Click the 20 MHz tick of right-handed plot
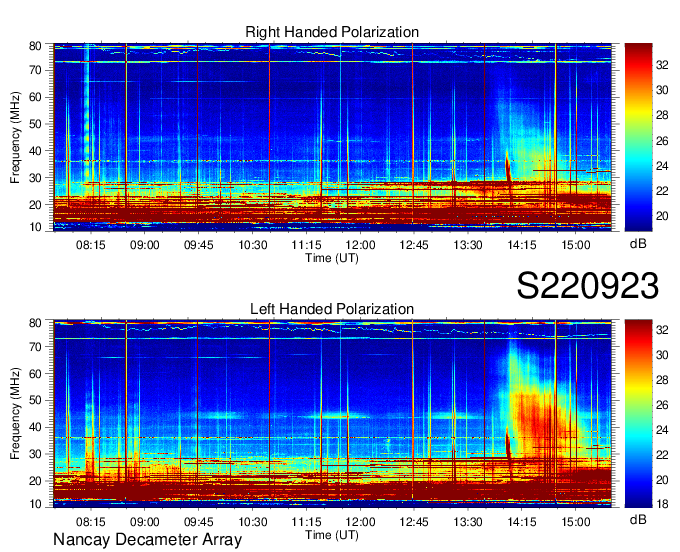 coord(35,205)
